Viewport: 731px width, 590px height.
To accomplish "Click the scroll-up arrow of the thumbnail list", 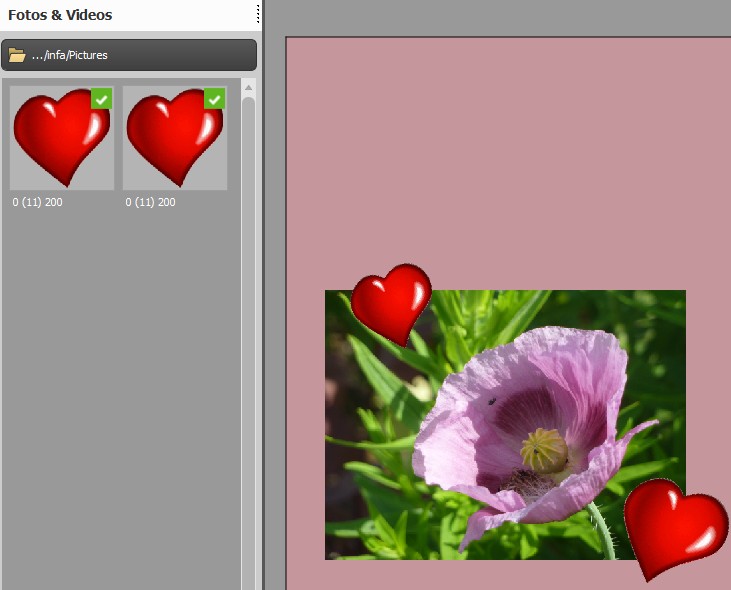I will pos(248,87).
